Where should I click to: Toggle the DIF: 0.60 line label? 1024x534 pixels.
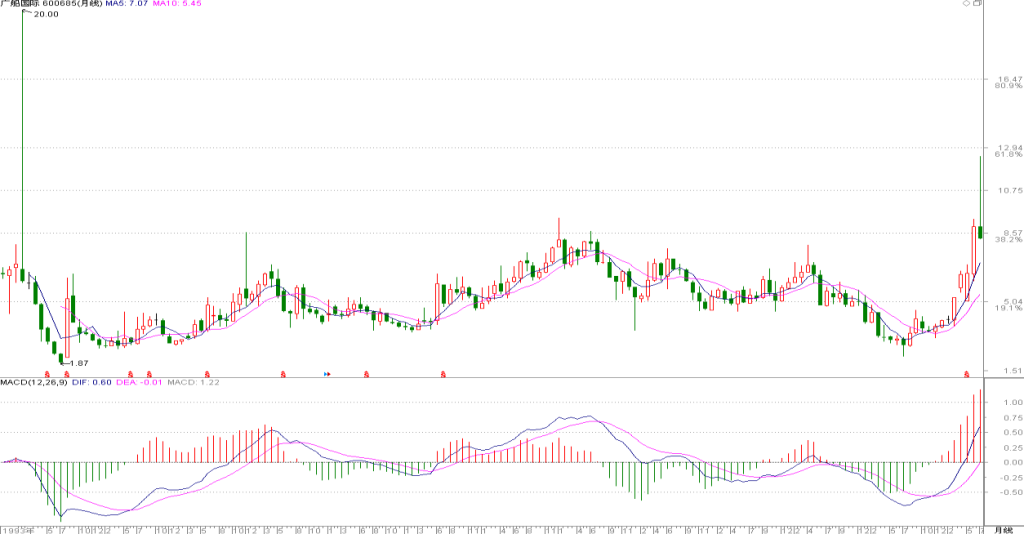coord(91,382)
